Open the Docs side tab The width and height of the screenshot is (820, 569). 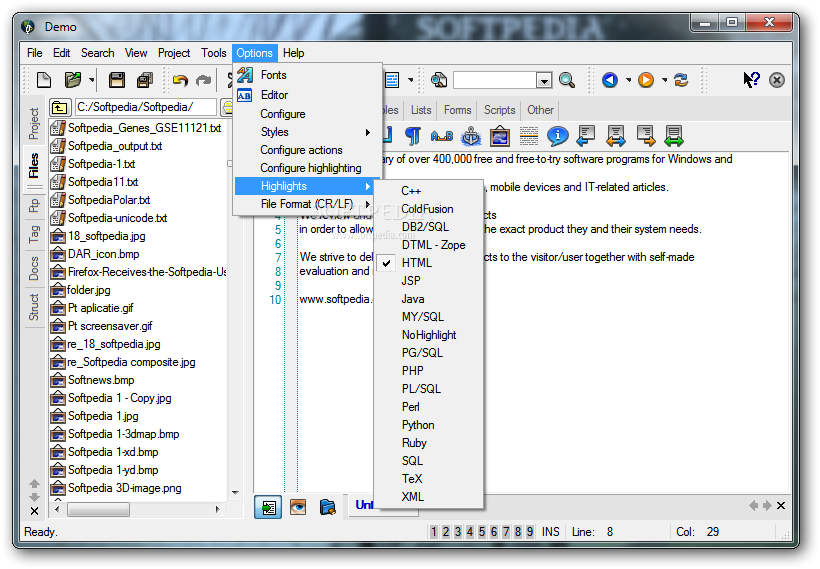34,268
